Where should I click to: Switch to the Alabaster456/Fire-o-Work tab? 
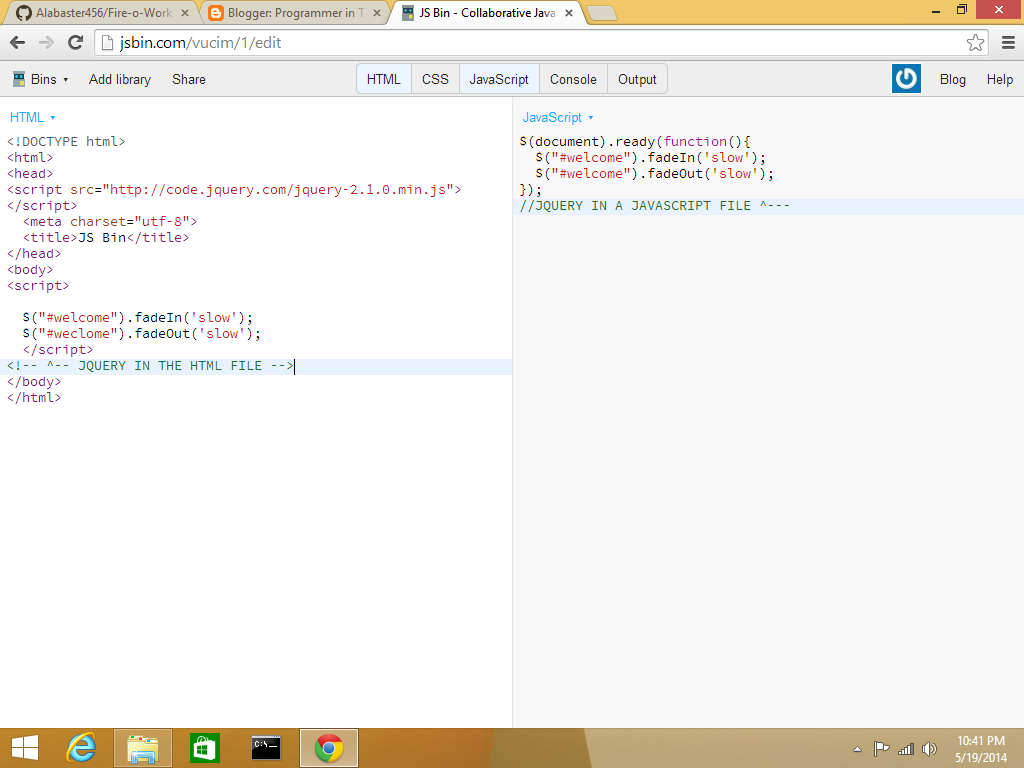pyautogui.click(x=101, y=13)
